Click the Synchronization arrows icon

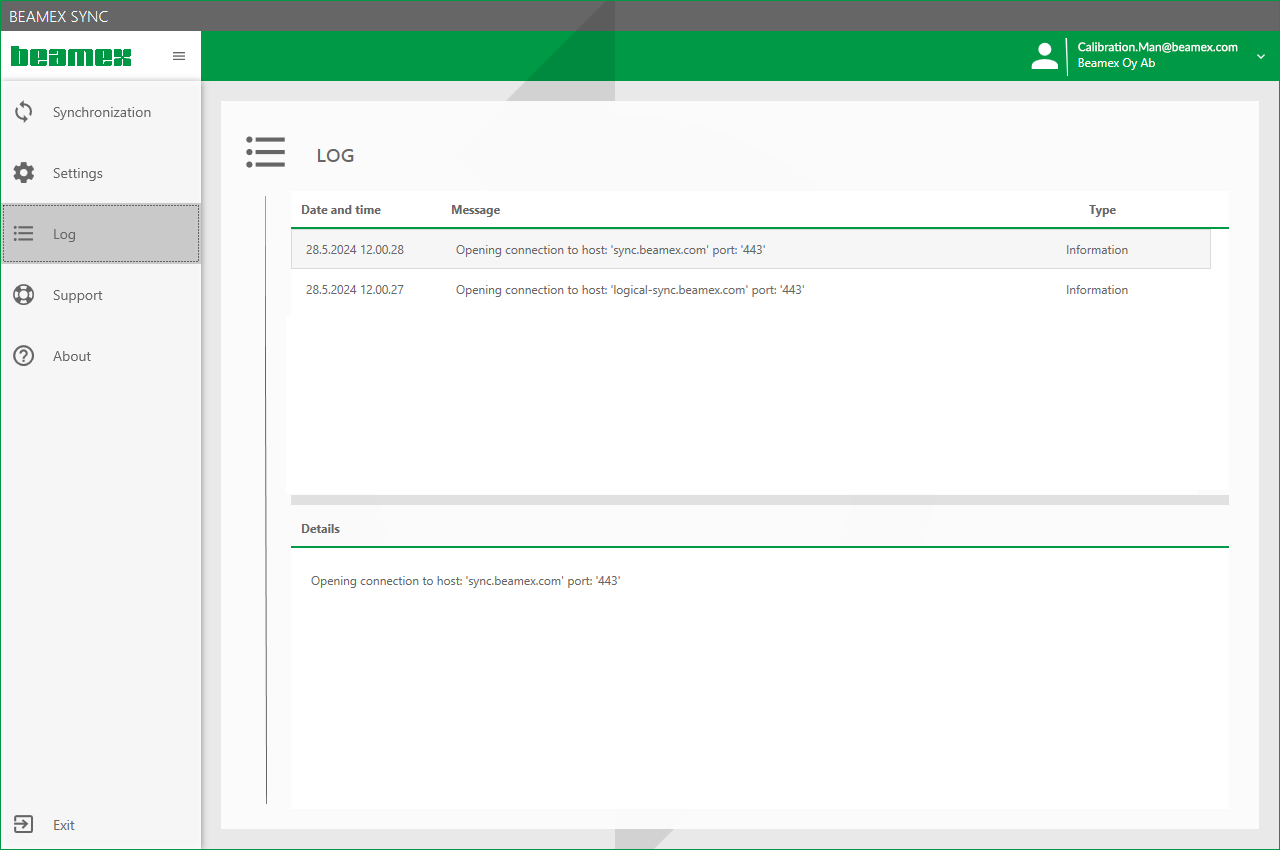[x=24, y=112]
